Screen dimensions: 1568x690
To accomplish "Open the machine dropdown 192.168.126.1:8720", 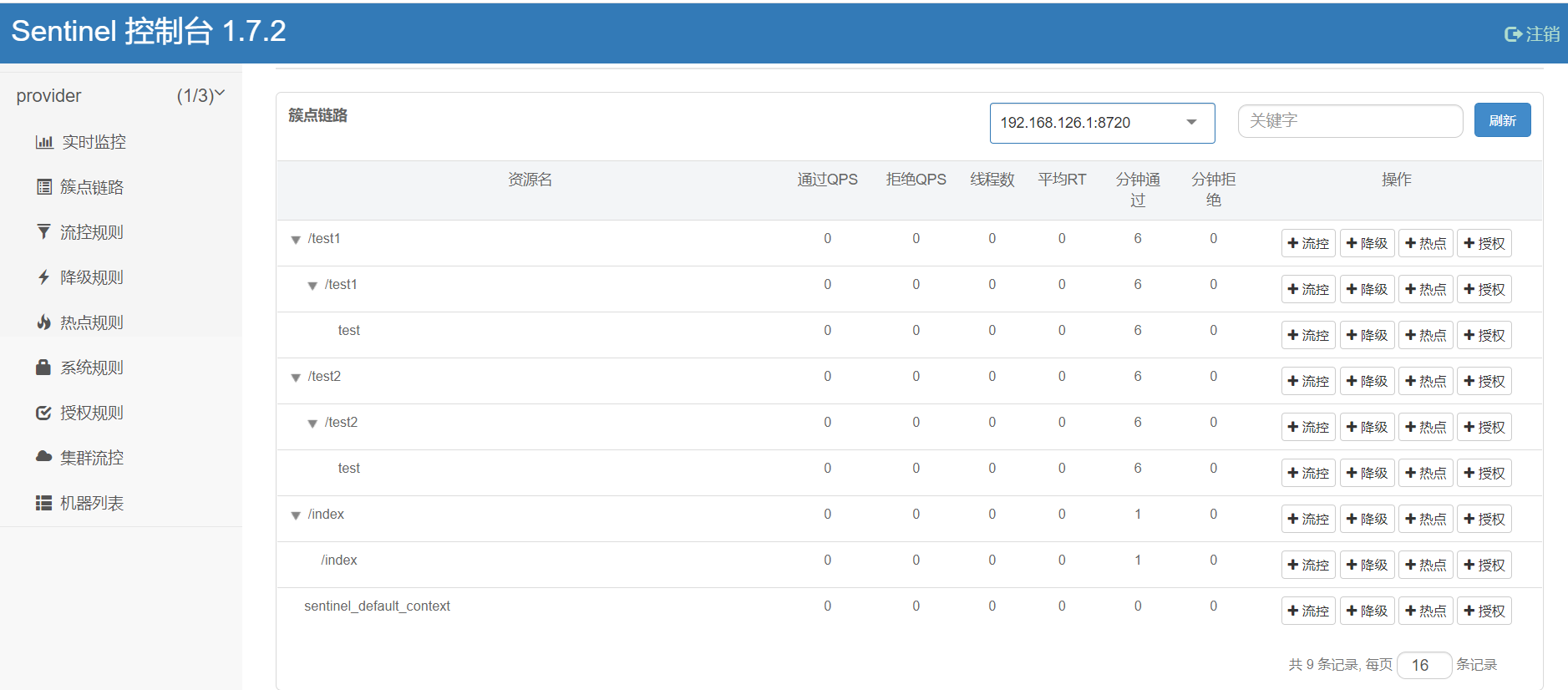I will pos(1102,123).
